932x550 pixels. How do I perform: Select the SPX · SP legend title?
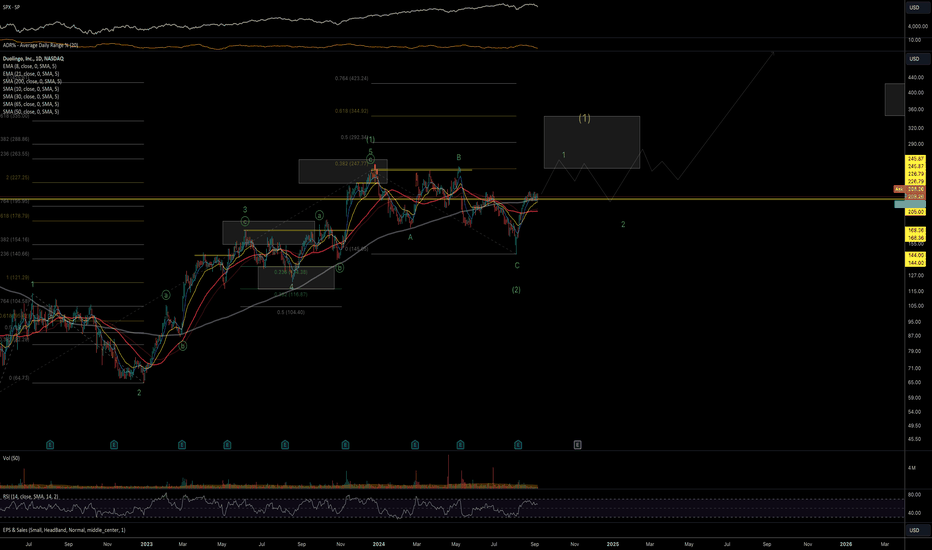coord(12,8)
